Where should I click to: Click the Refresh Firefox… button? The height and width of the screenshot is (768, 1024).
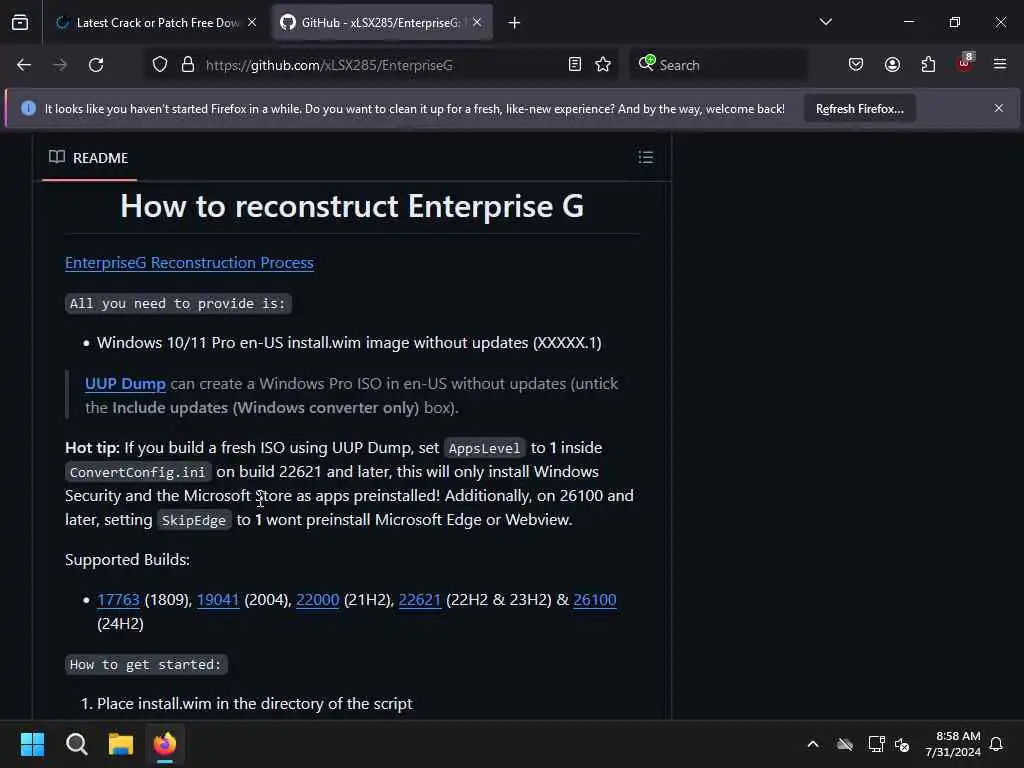click(x=859, y=109)
